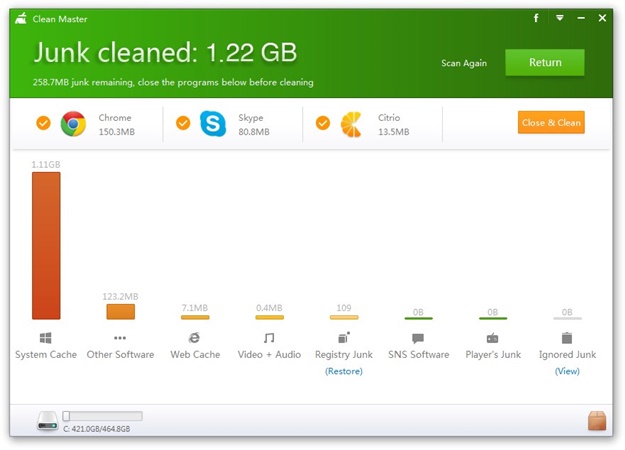Click the 123.2MB value above Other Software
The height and width of the screenshot is (450, 625).
[120, 297]
